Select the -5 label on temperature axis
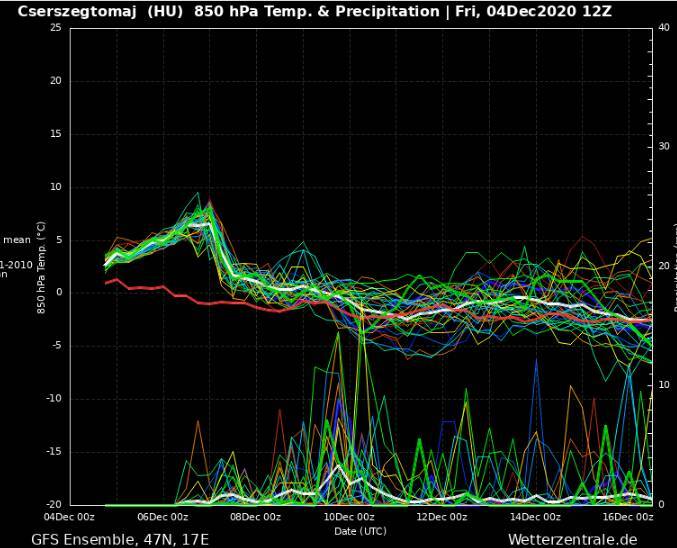 [55, 346]
